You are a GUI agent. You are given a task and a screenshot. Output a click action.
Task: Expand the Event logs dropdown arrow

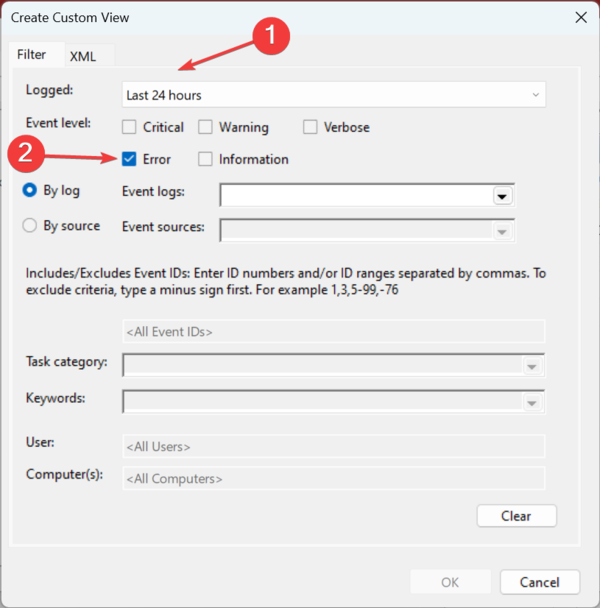pyautogui.click(x=502, y=196)
